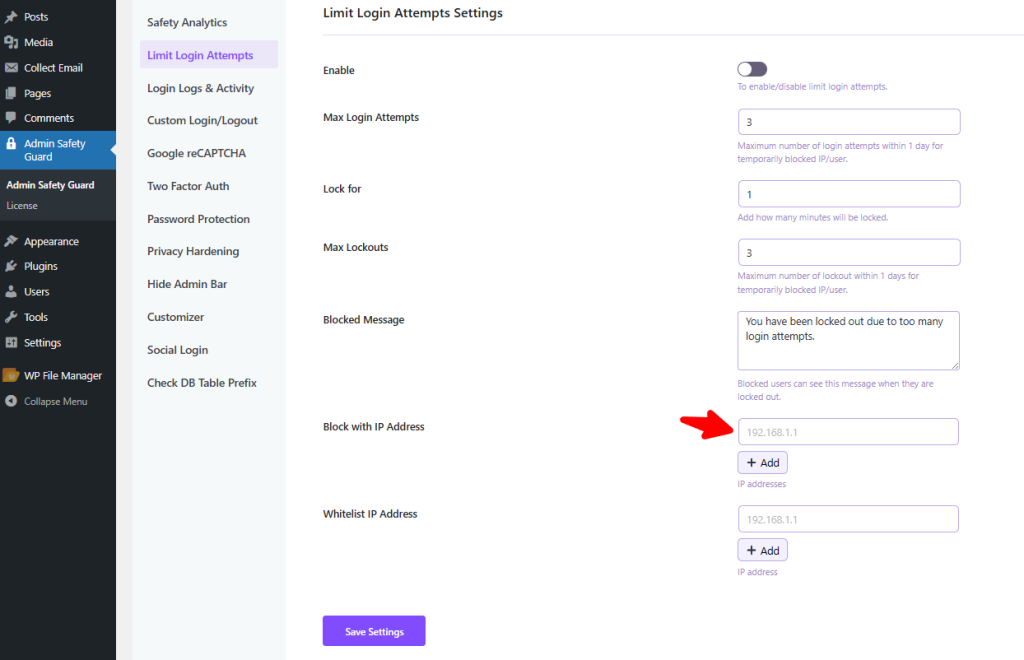Click Add under Whitelist IP Address

[762, 550]
